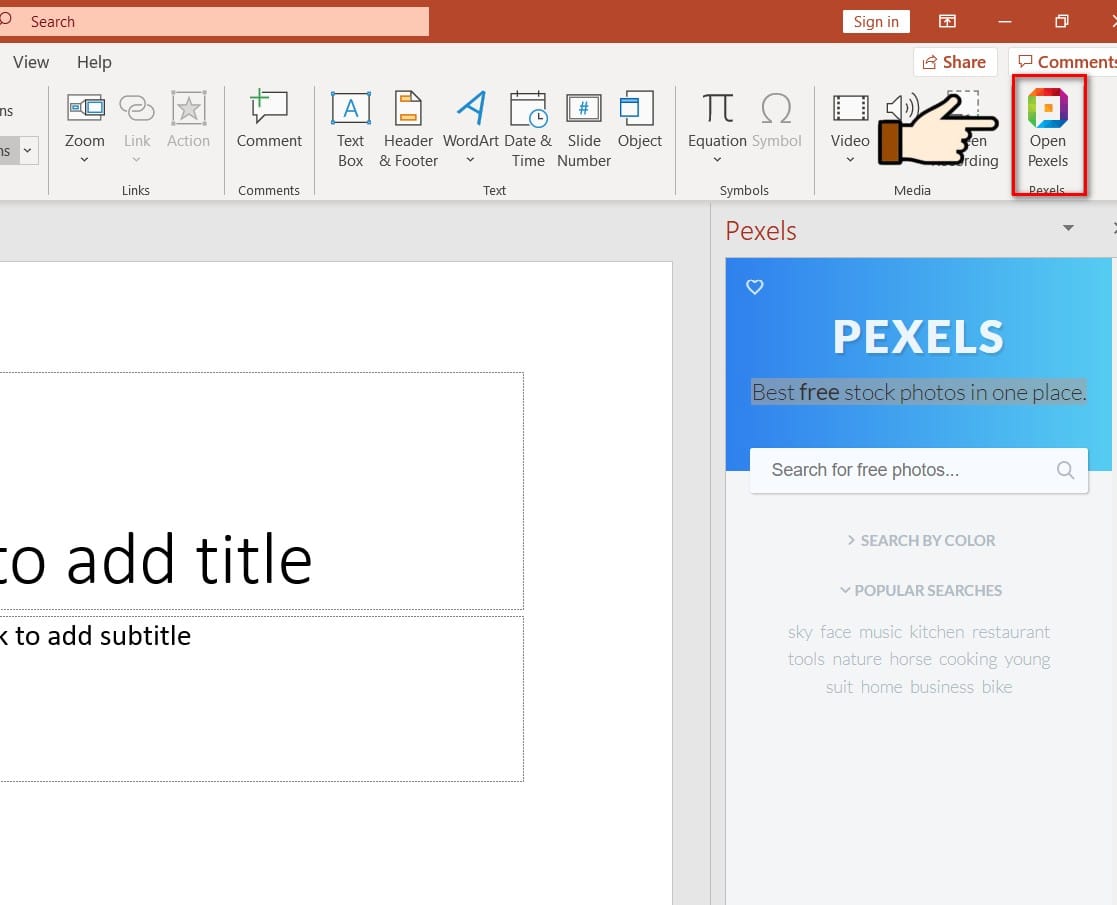Screen dimensions: 1117x905
Task: Insert a new Comment
Action: pos(268,120)
